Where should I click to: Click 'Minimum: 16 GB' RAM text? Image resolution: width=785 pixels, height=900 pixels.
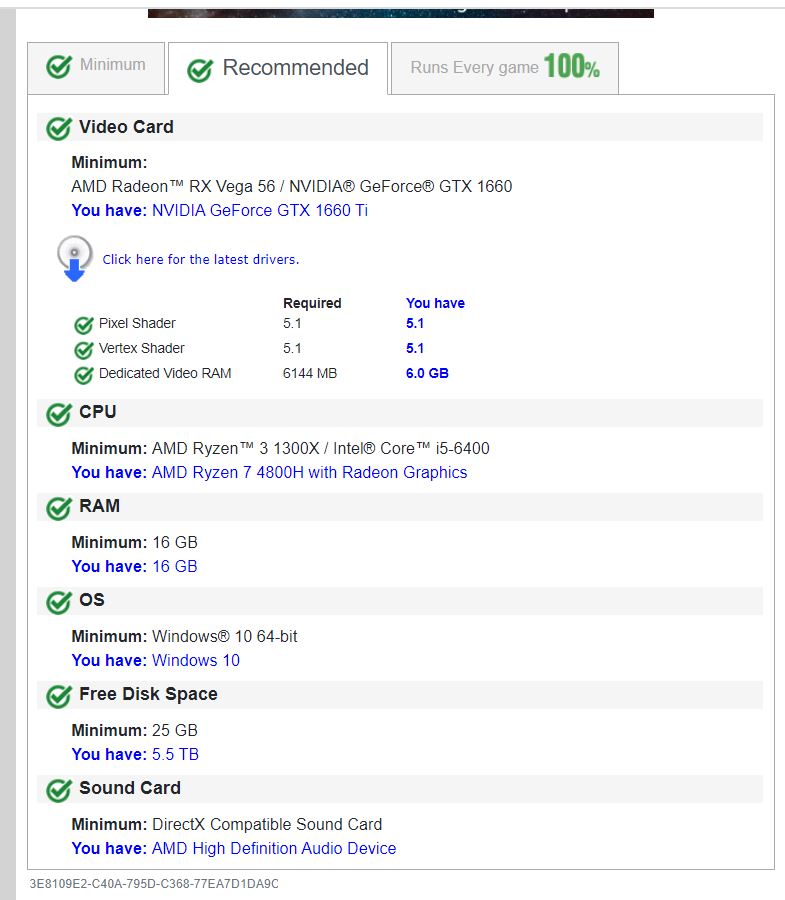134,542
